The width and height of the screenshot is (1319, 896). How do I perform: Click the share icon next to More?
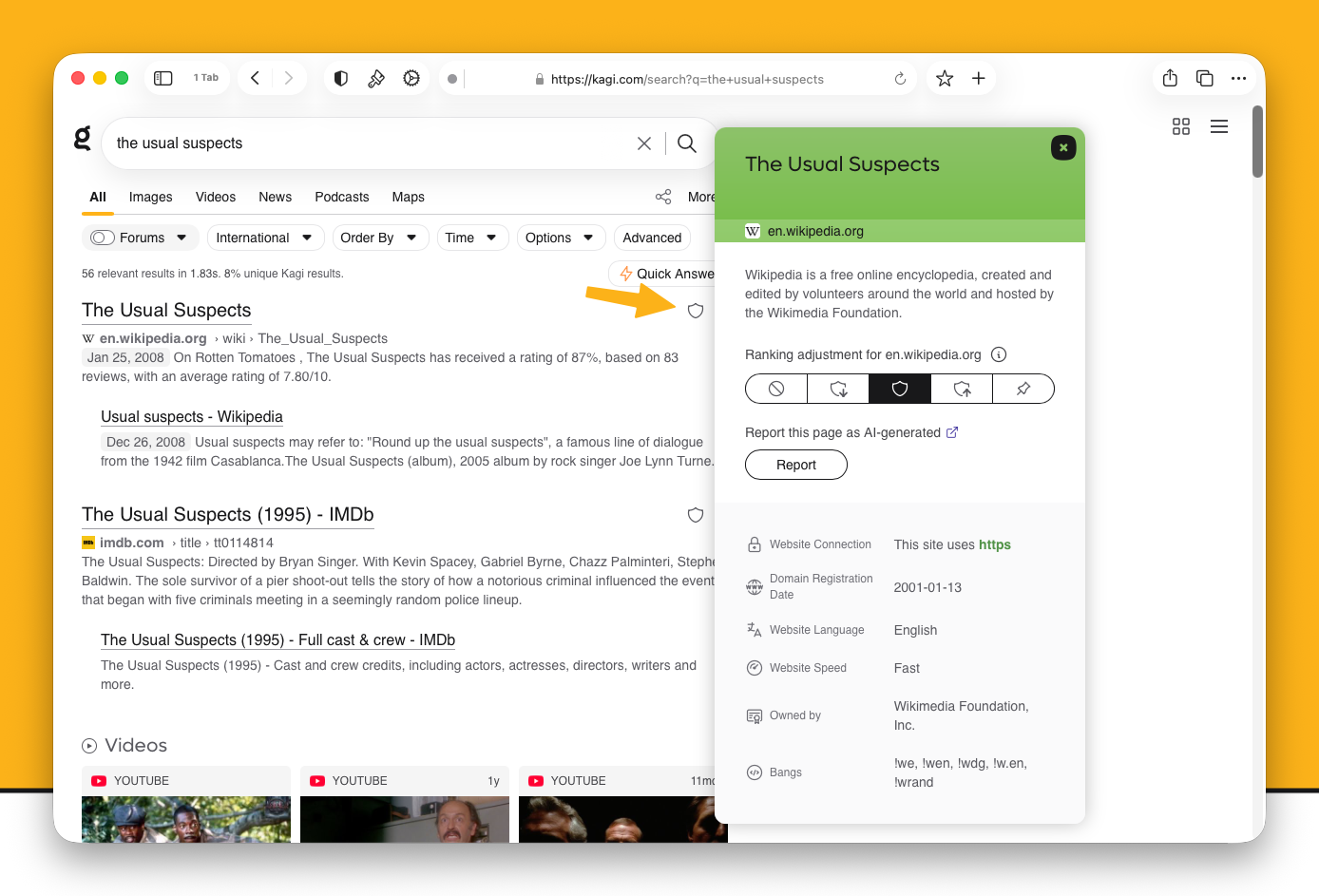point(663,197)
